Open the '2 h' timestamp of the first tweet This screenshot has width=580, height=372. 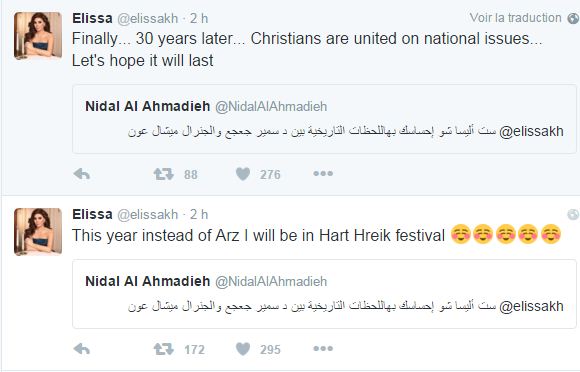tap(199, 18)
